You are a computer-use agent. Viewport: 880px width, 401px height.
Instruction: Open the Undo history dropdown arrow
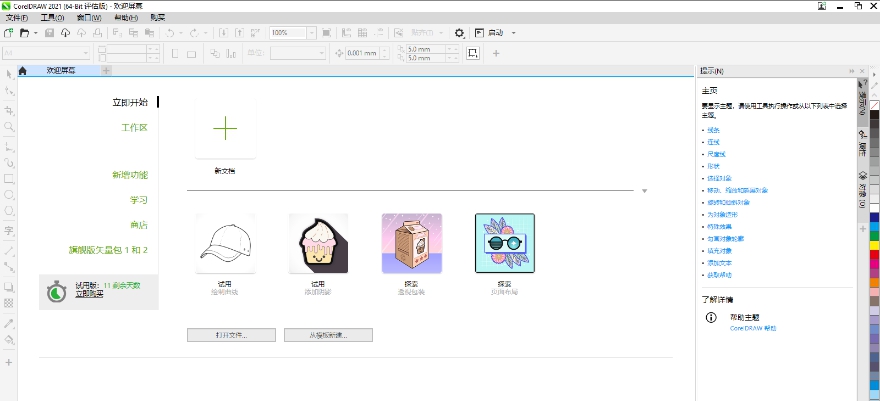(x=181, y=33)
